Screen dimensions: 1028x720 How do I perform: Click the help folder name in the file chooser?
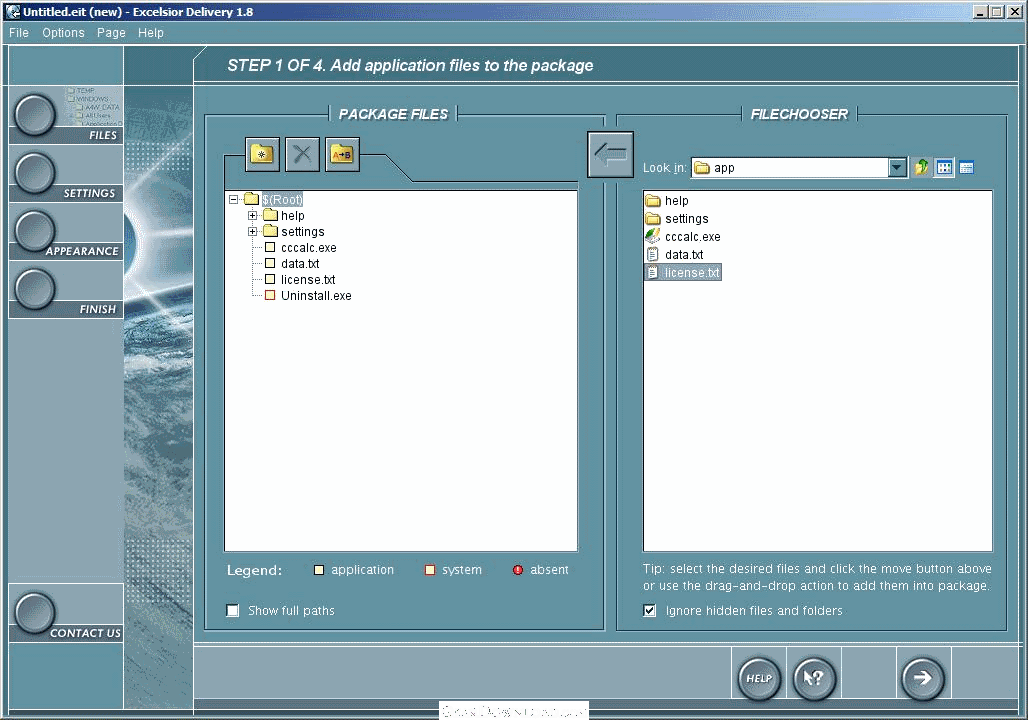tap(677, 201)
